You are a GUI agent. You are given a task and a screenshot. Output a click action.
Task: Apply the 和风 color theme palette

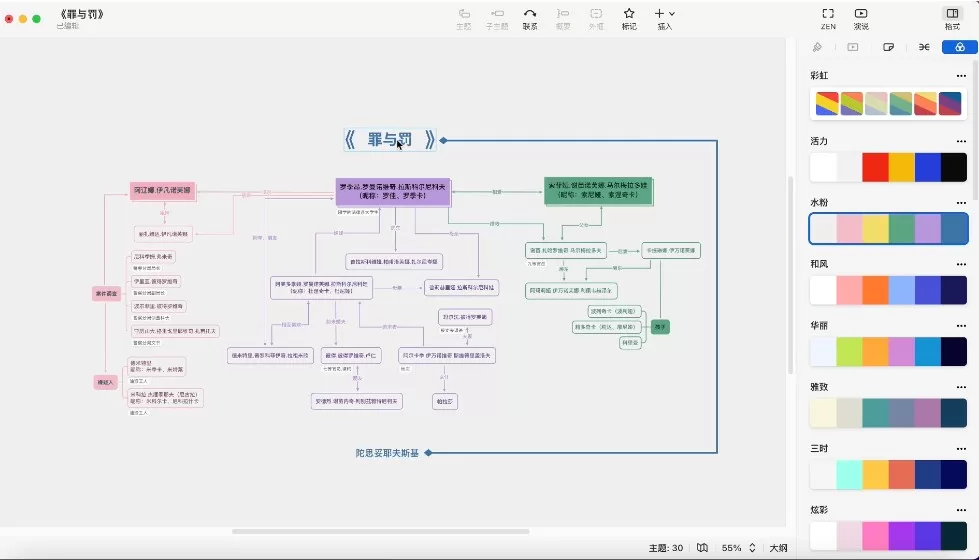[x=888, y=290]
